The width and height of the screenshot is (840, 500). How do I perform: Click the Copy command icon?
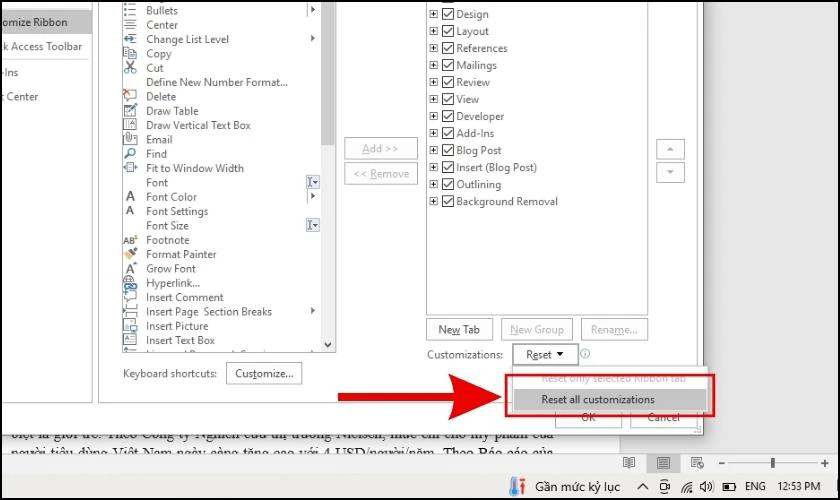point(130,53)
